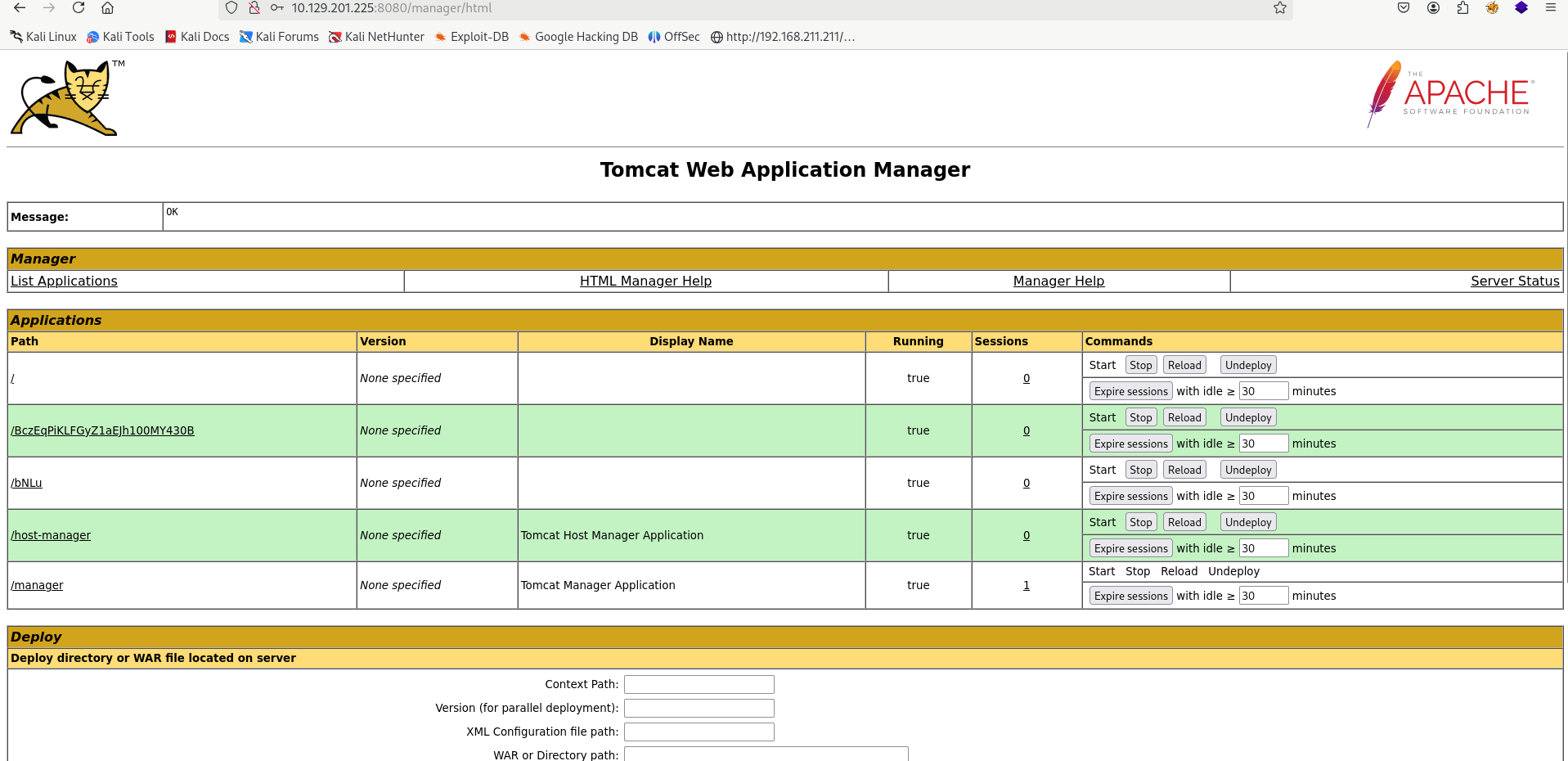Open the HTML Manager Help link
Viewport: 1568px width, 761px height.
(x=645, y=281)
